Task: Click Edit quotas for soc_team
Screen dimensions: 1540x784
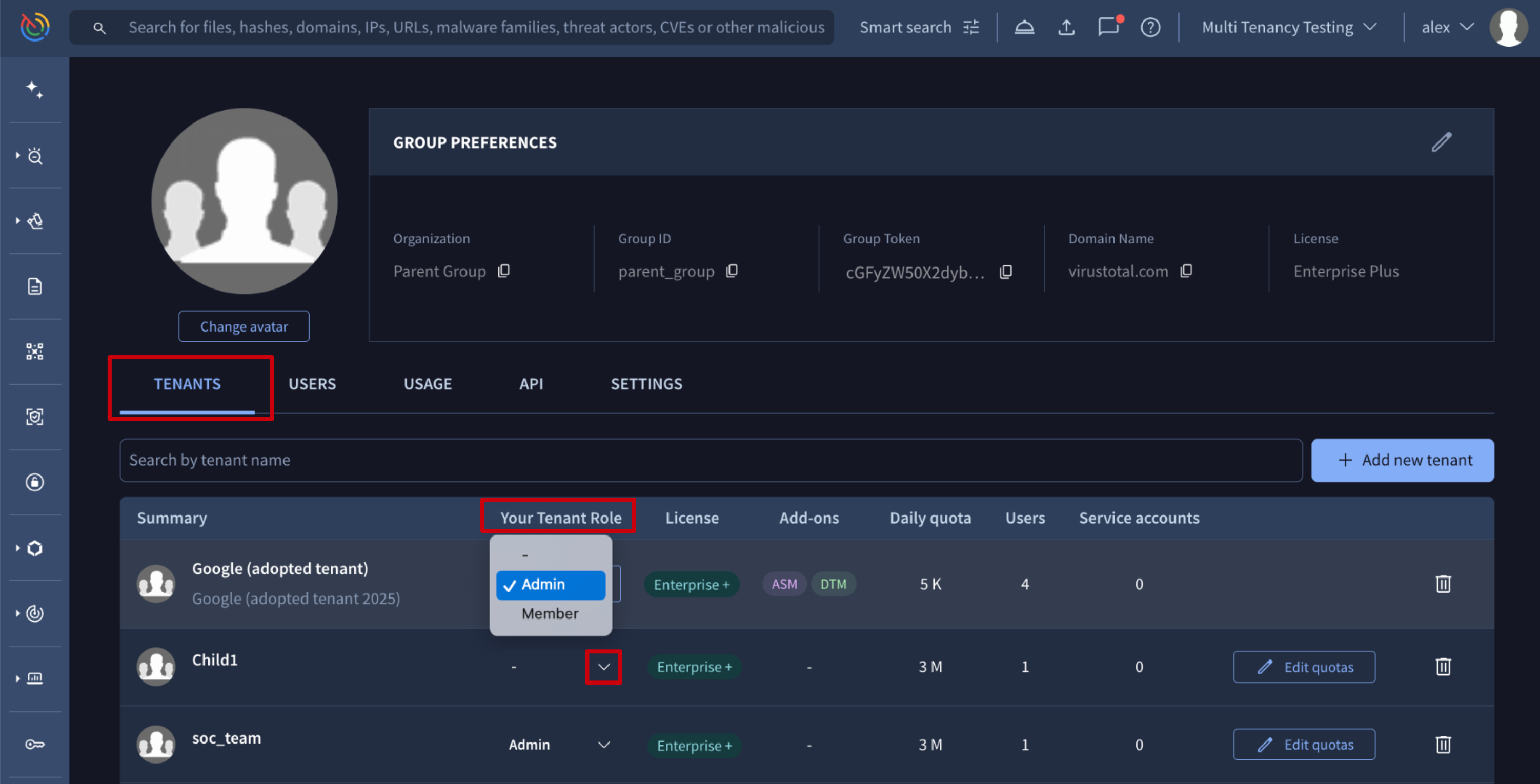Action: coord(1304,745)
